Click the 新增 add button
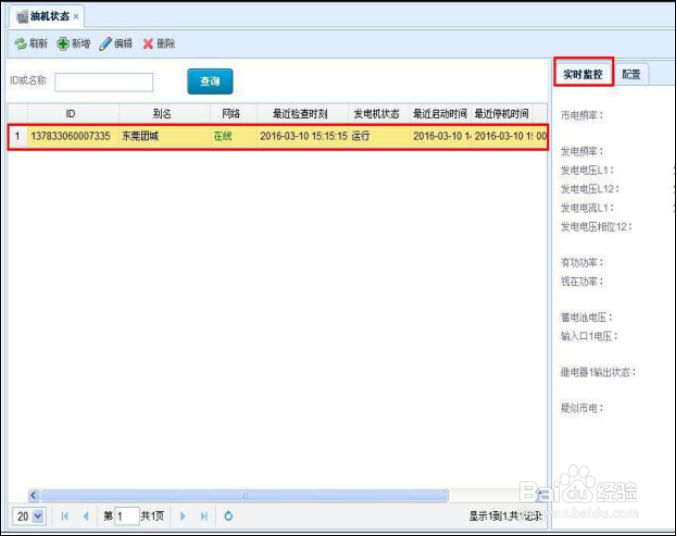The image size is (677, 537). pyautogui.click(x=73, y=44)
